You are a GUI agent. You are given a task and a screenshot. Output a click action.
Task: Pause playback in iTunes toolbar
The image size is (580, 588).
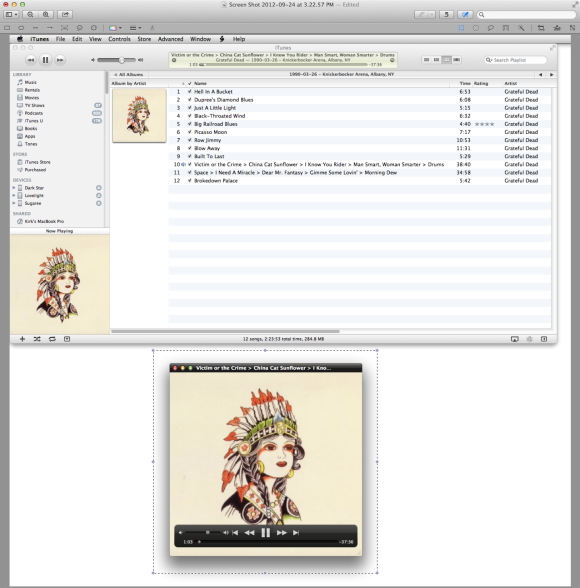click(x=45, y=60)
